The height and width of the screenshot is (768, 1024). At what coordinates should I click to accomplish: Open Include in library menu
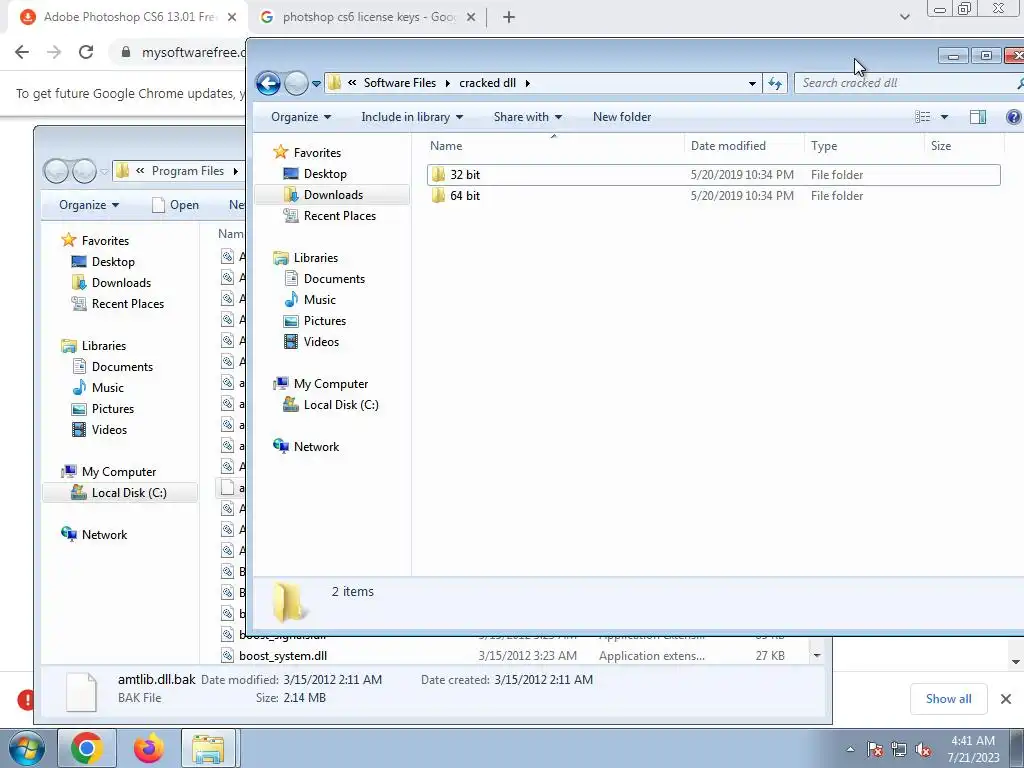[x=412, y=117]
